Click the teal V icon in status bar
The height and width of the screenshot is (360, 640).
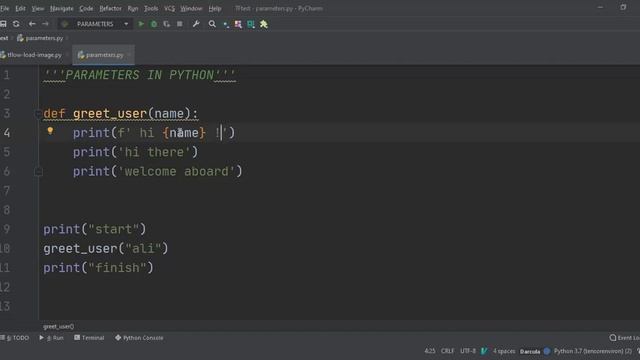pos(484,351)
